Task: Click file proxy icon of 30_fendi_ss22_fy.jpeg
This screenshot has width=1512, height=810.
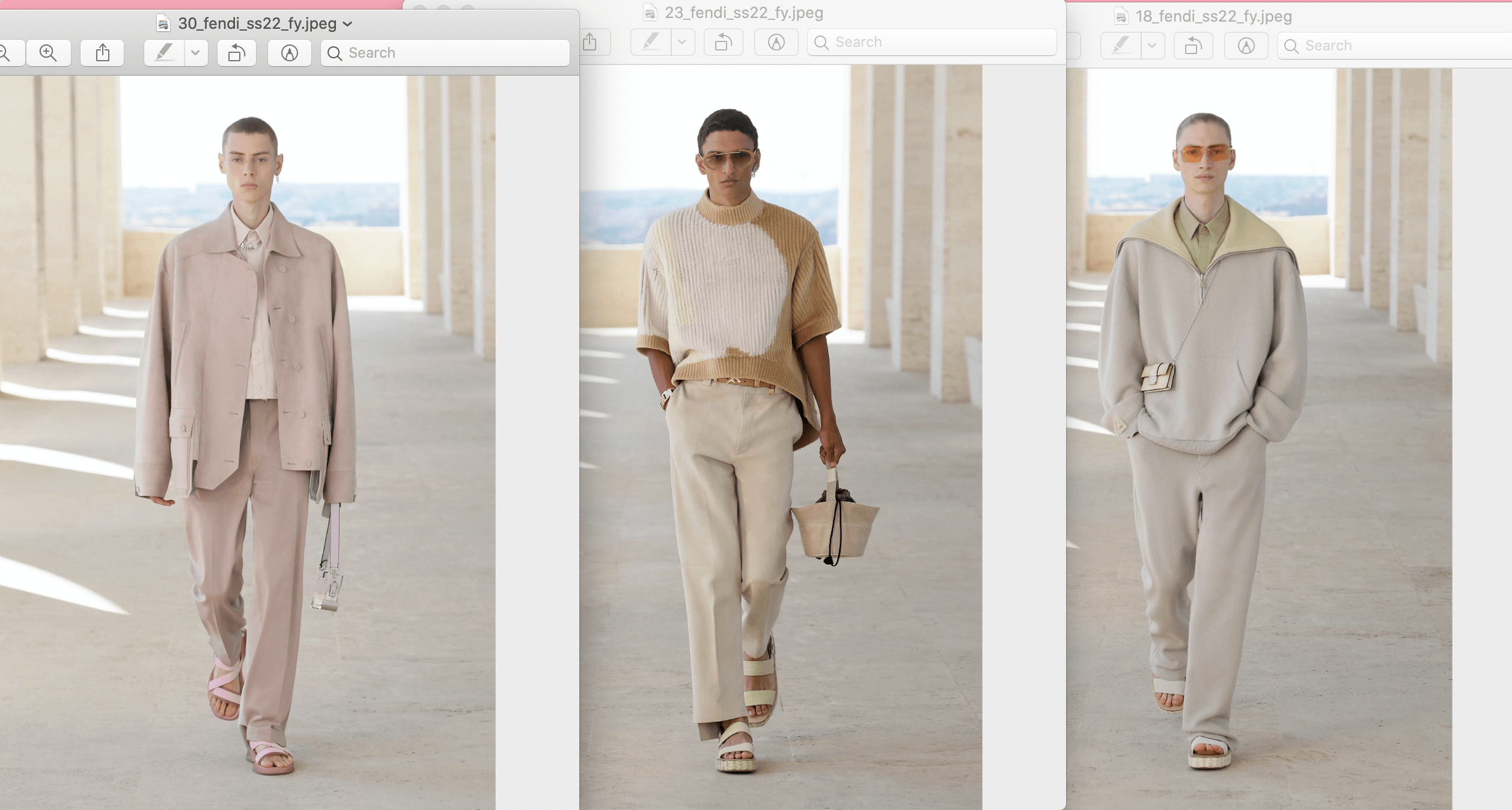Action: coord(163,23)
